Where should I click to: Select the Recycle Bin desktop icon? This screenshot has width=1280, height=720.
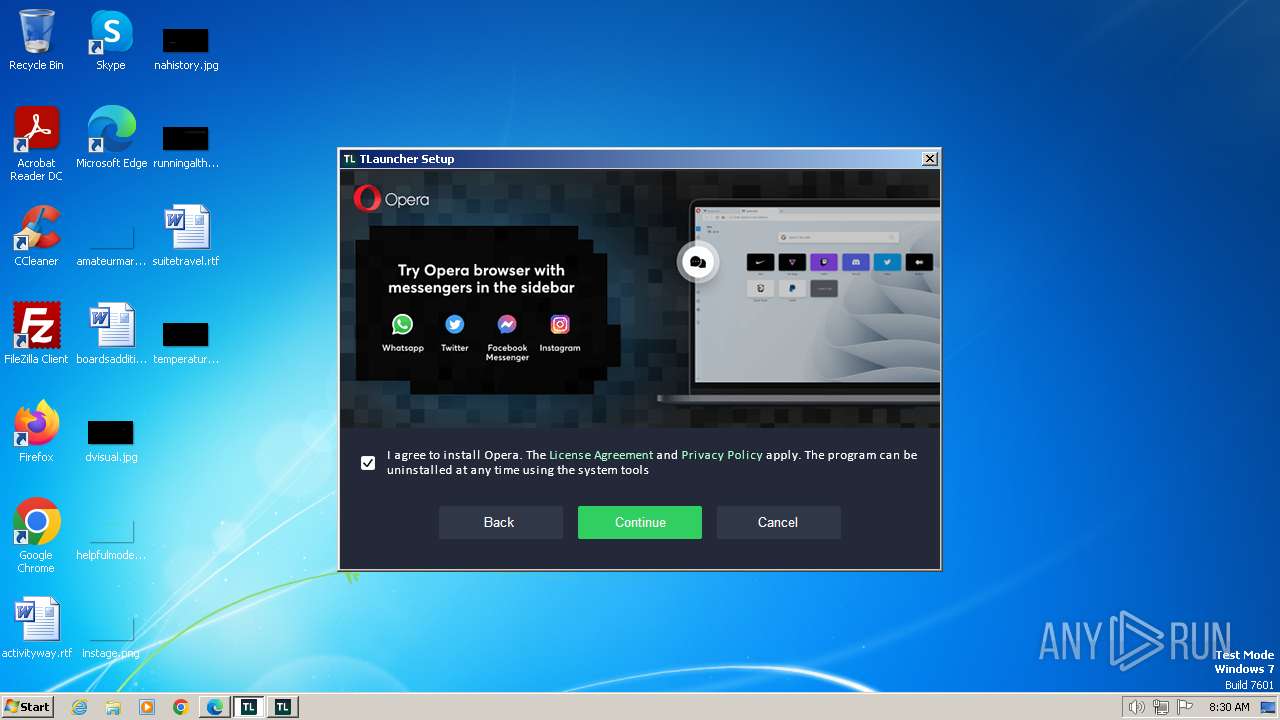click(x=36, y=40)
